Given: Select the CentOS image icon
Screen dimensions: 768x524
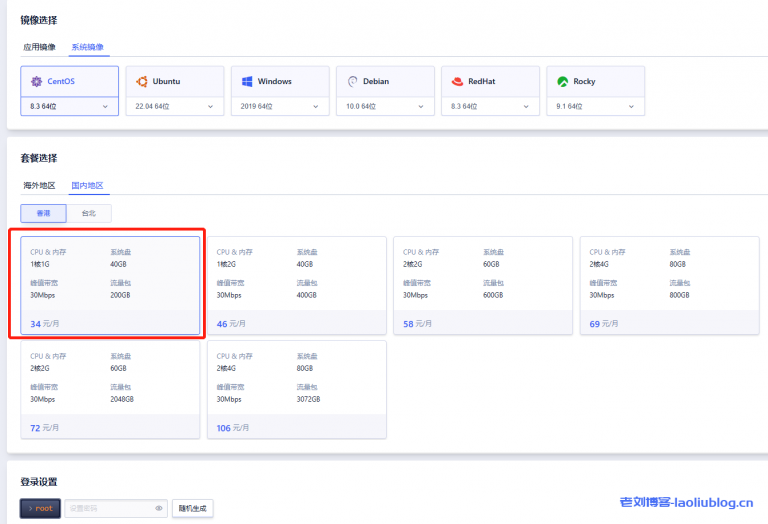Looking at the screenshot, I should (x=37, y=81).
